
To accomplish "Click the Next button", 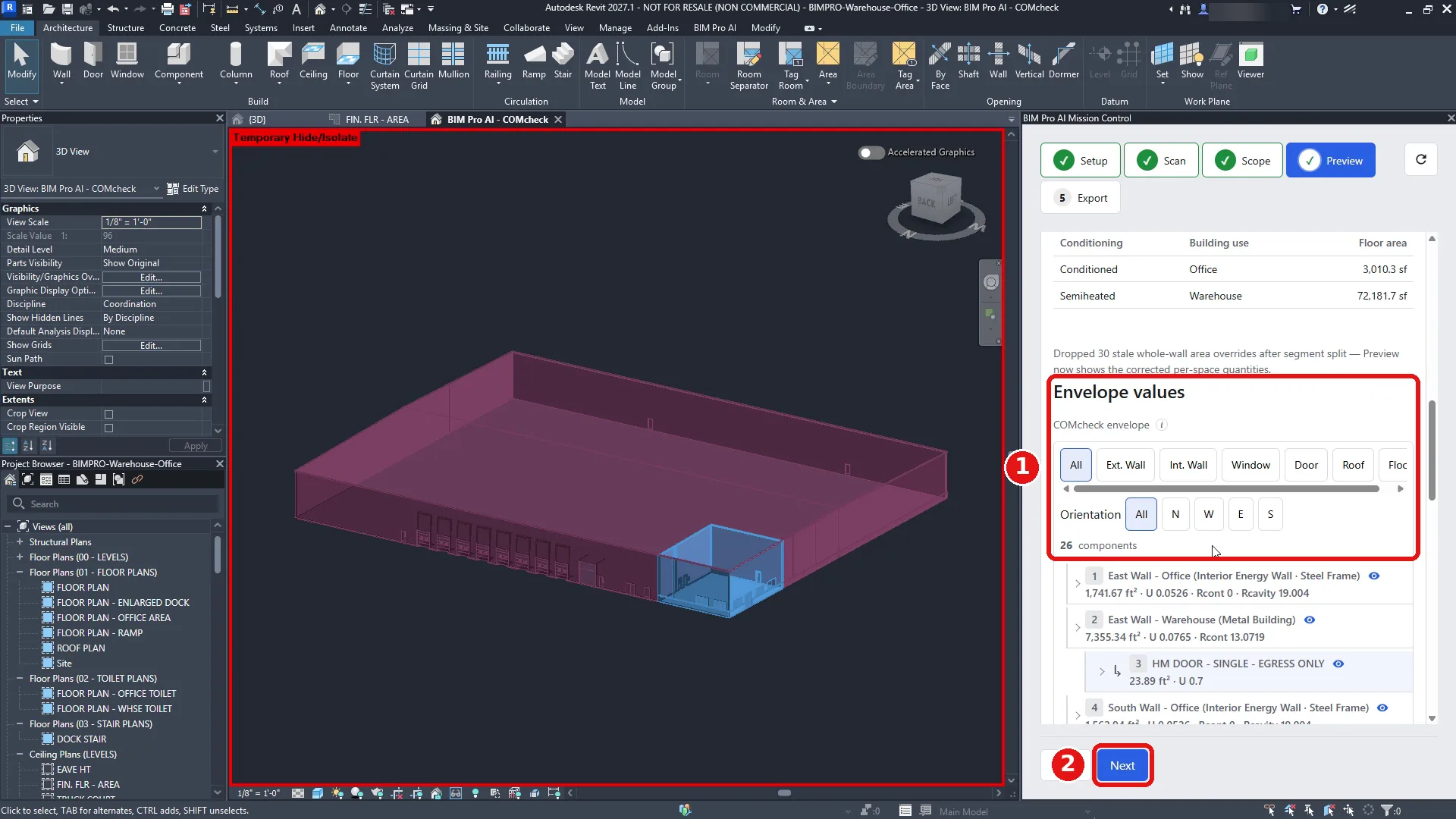I will click(1122, 766).
